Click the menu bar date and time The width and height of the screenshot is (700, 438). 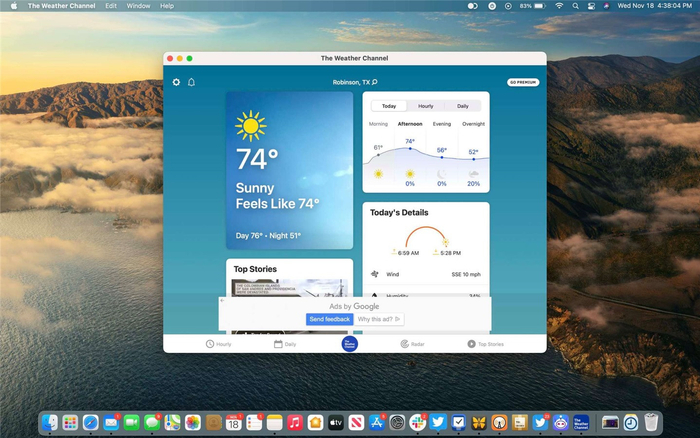tap(654, 6)
